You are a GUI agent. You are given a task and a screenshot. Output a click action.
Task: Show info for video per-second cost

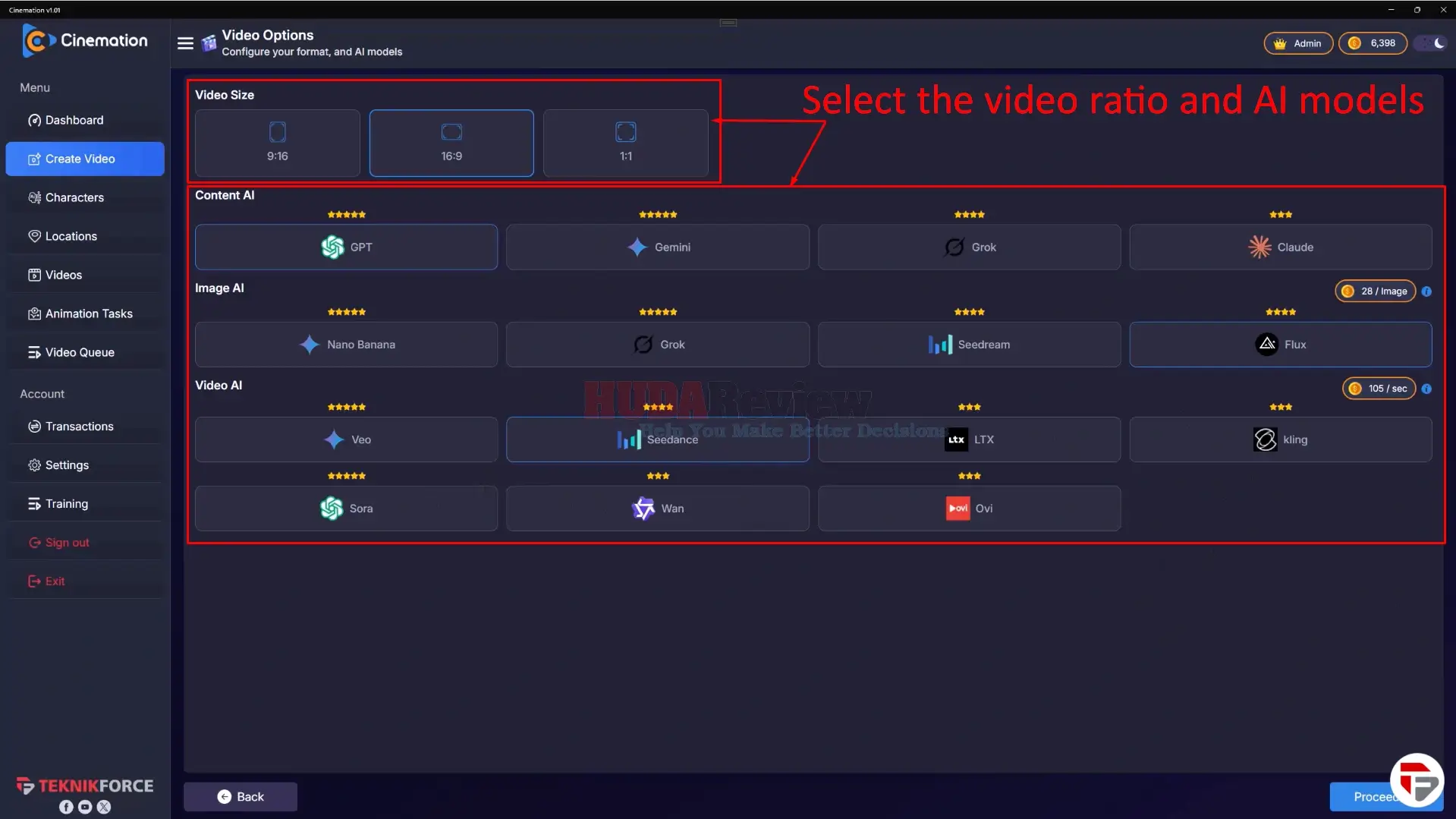pyautogui.click(x=1426, y=389)
